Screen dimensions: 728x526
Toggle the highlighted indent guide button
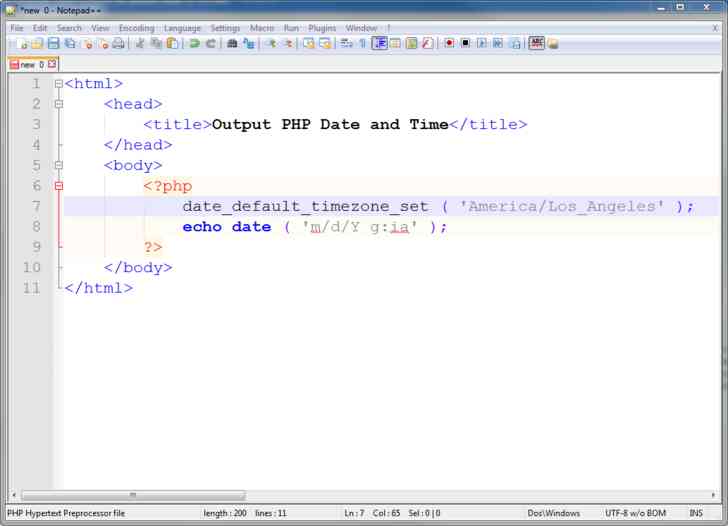tap(379, 43)
